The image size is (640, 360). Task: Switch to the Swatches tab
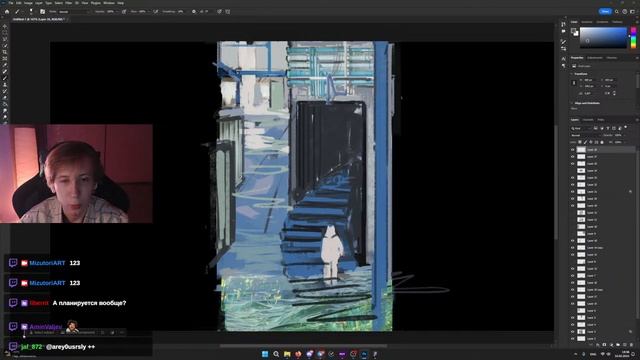coord(587,22)
